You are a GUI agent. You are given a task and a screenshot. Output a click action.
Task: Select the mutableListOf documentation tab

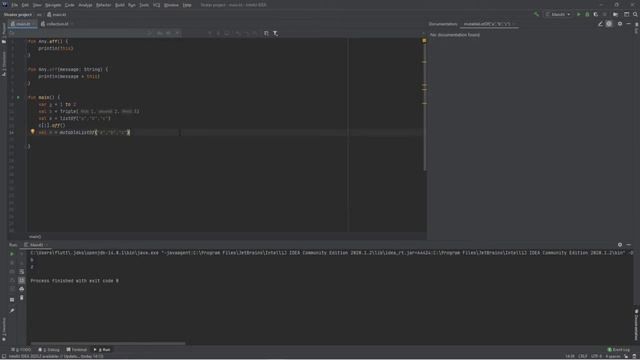[489, 24]
